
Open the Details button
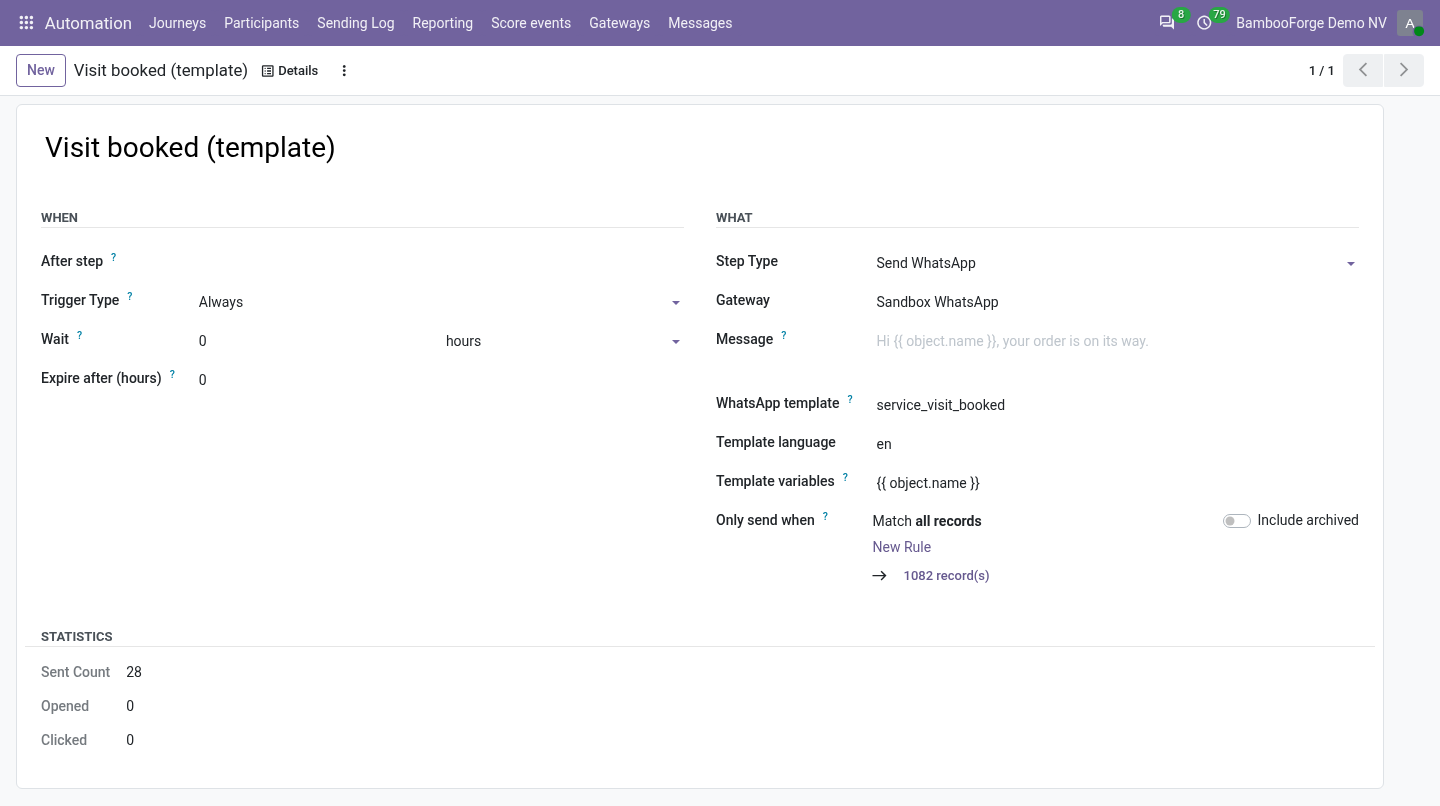pos(290,71)
